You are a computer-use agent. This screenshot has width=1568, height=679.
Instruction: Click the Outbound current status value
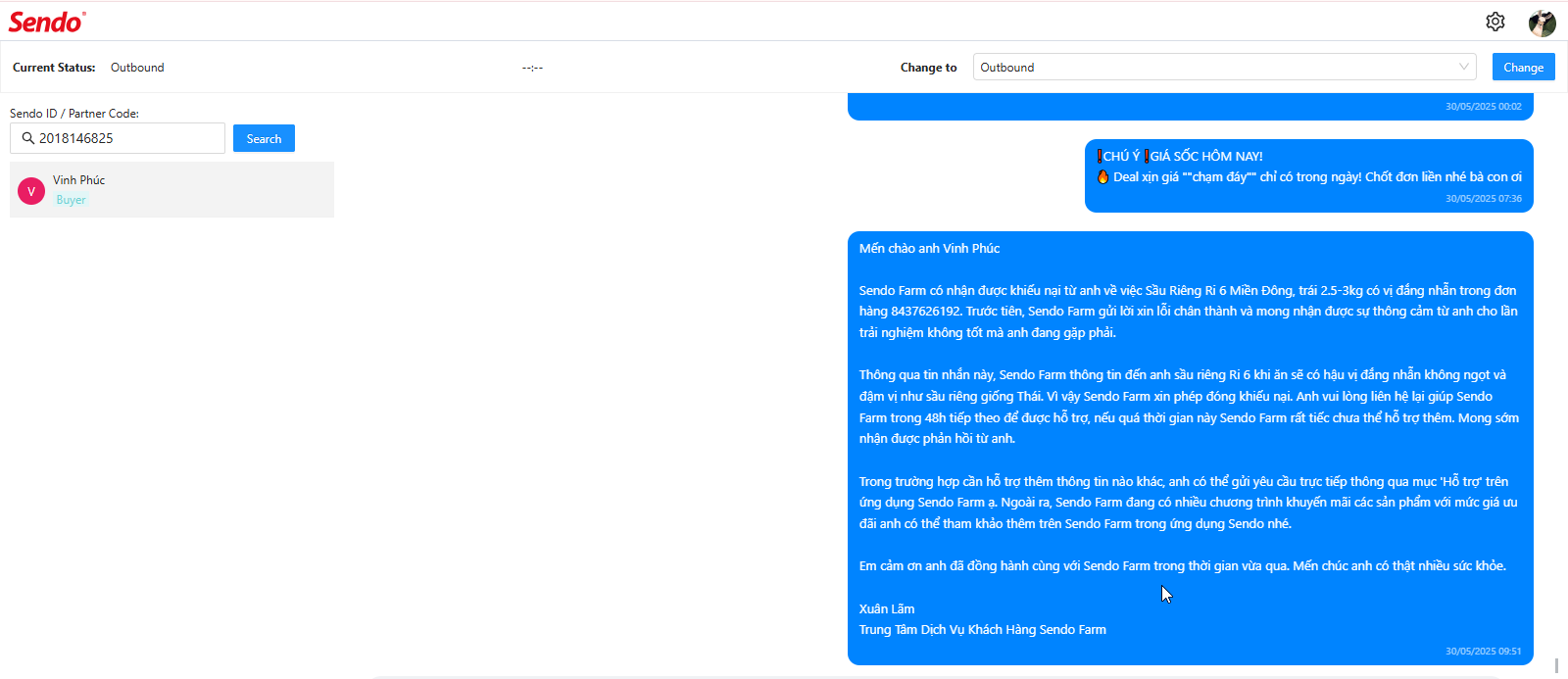[137, 68]
